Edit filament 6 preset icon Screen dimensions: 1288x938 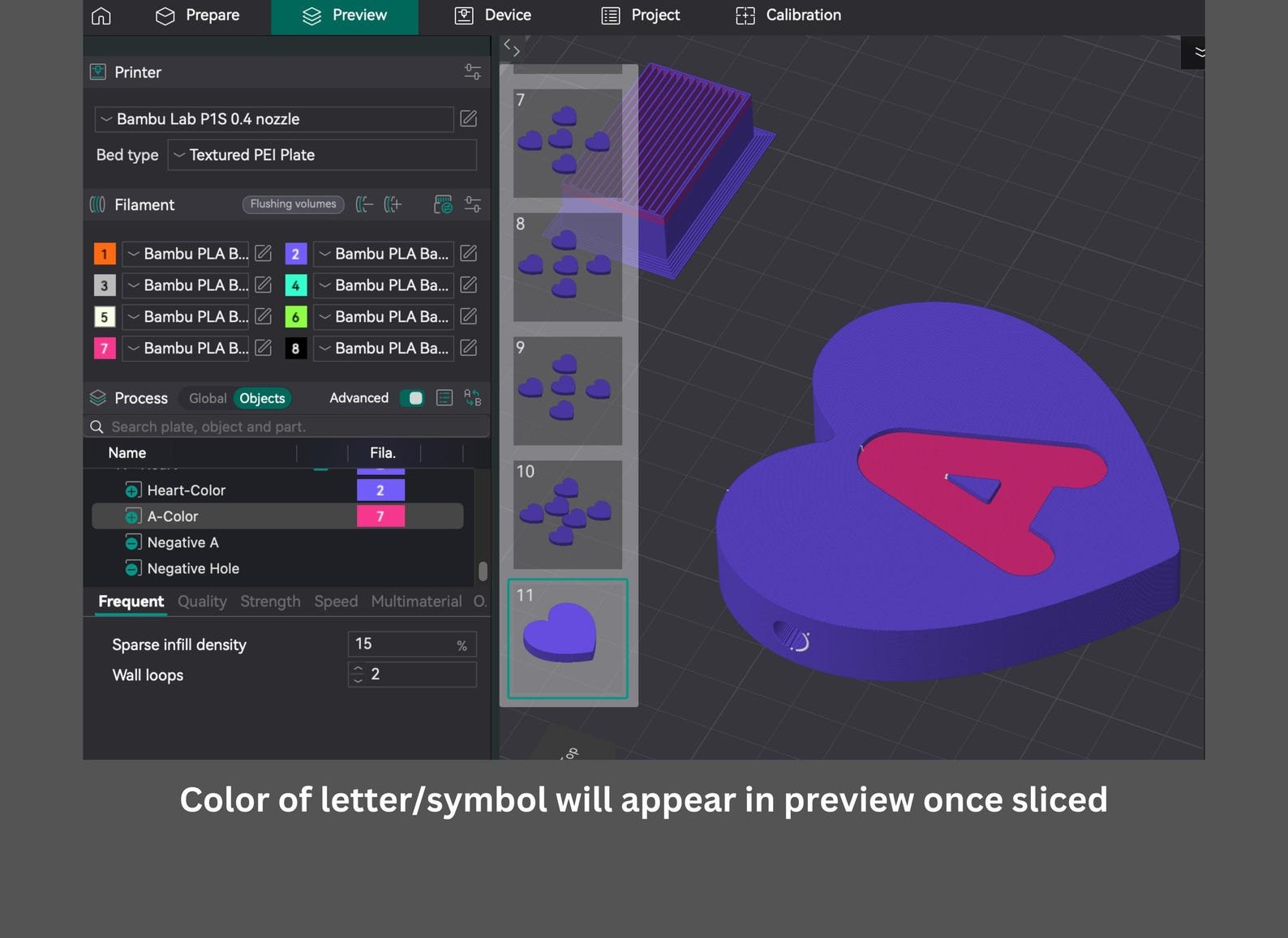(469, 316)
